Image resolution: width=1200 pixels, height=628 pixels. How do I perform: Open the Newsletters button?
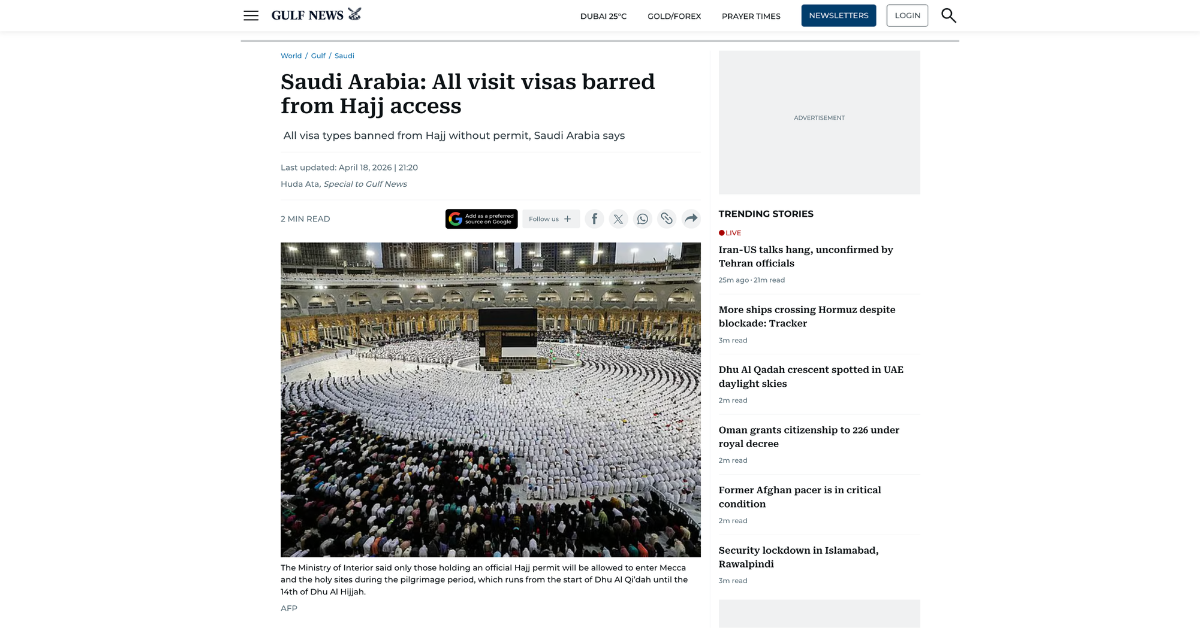point(838,15)
